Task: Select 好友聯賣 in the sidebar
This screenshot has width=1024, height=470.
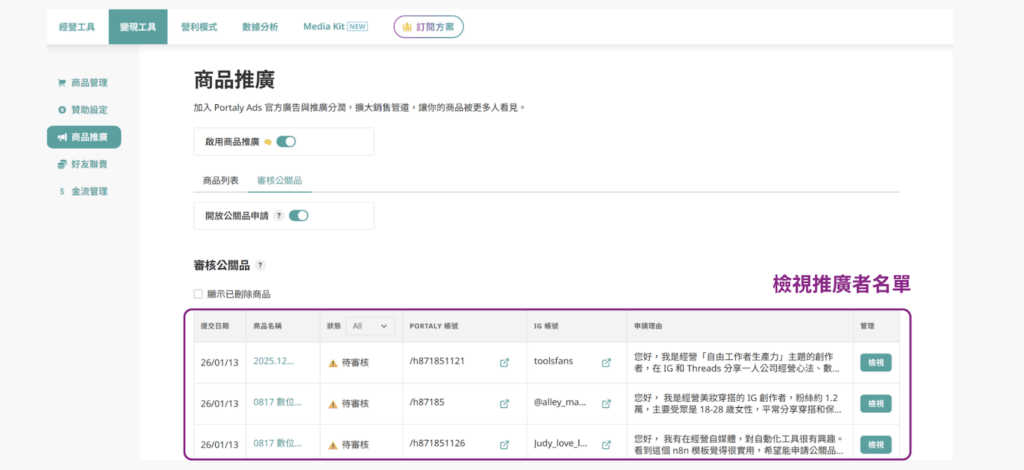Action: point(88,164)
